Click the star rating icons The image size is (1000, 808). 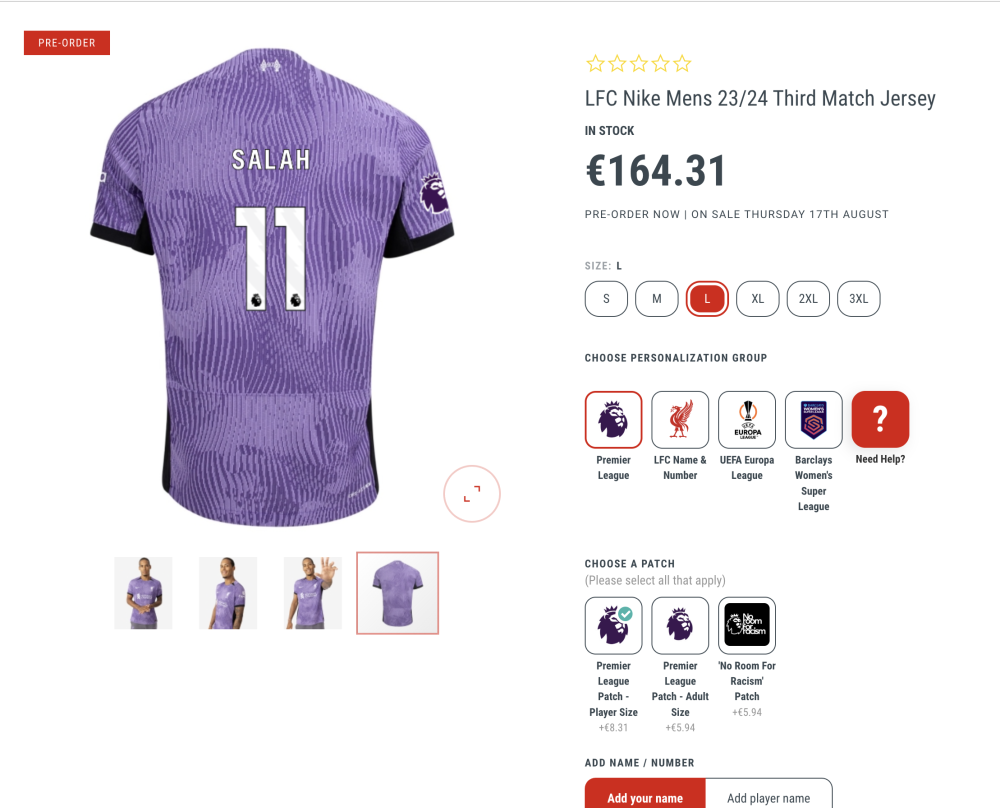coord(638,64)
